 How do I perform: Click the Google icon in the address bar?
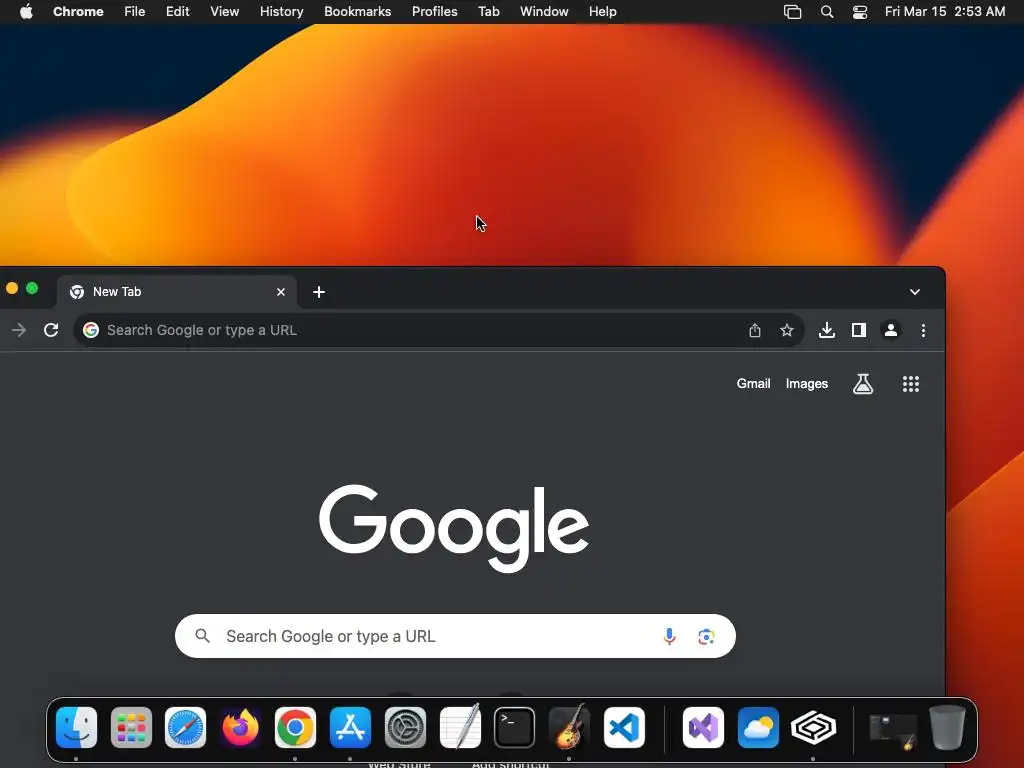tap(91, 330)
